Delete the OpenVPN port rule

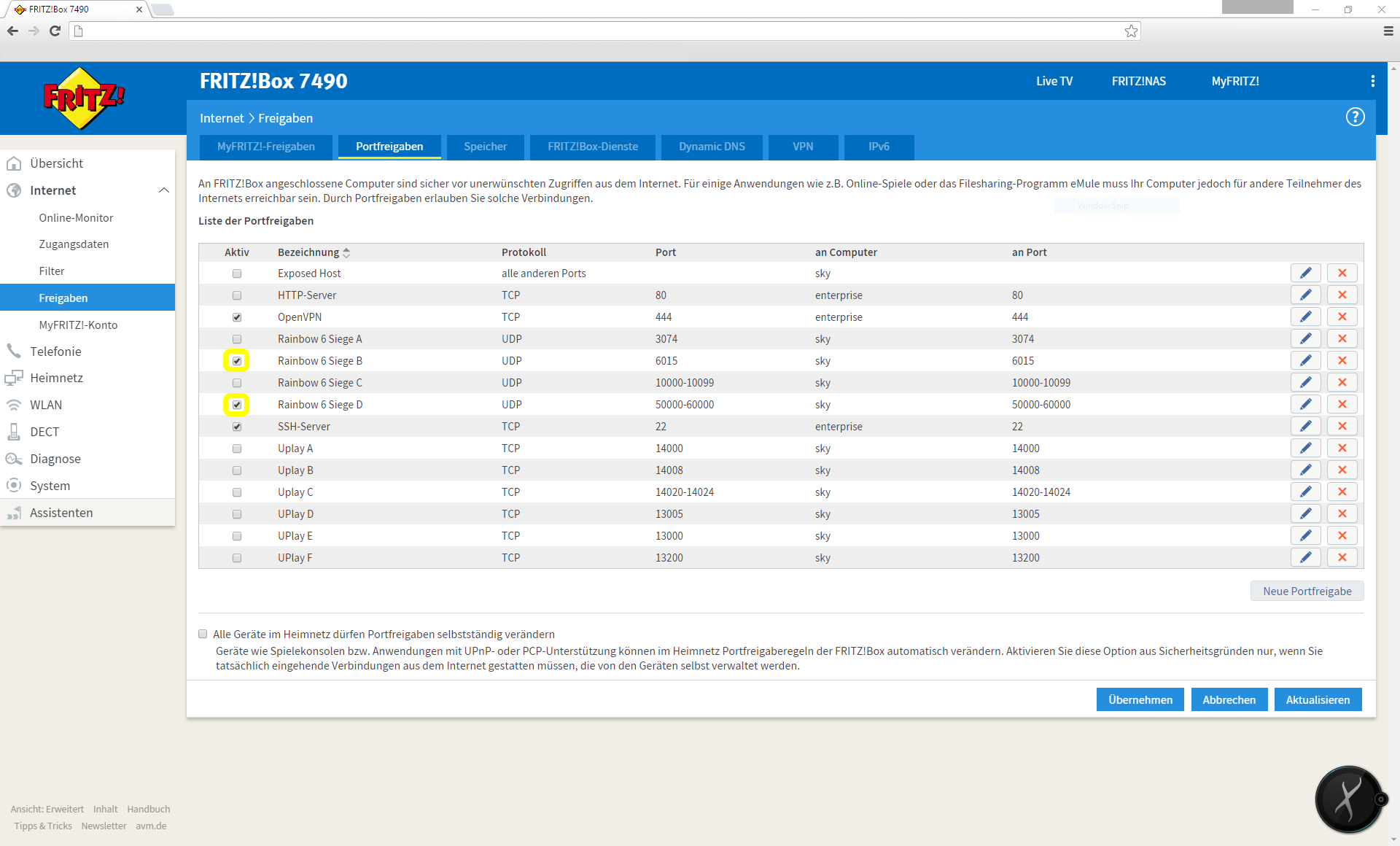[x=1342, y=317]
